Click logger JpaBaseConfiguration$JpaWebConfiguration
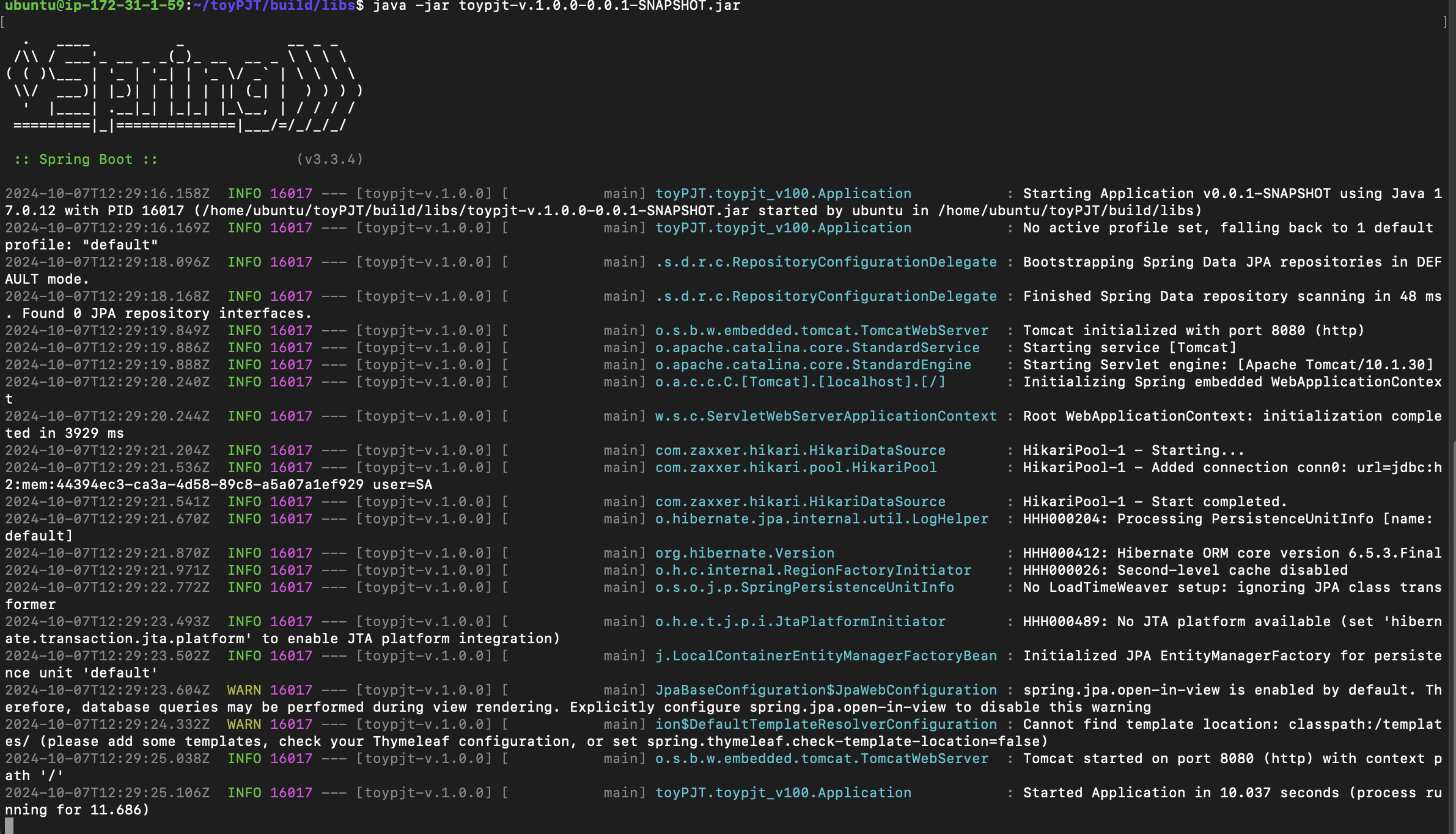 pyautogui.click(x=826, y=690)
